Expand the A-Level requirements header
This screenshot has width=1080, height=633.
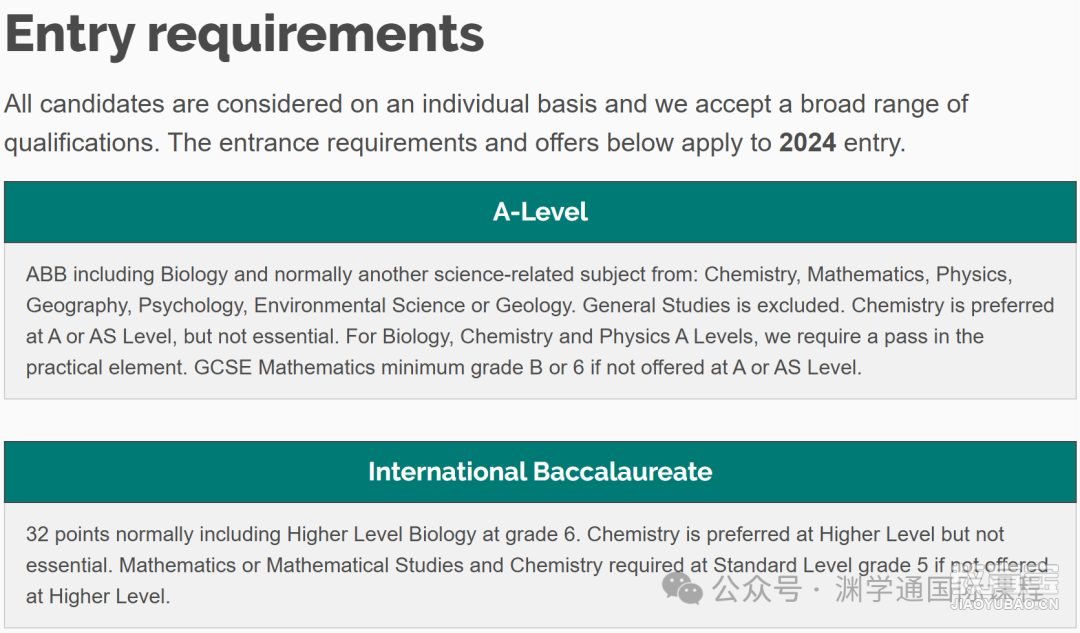(540, 212)
